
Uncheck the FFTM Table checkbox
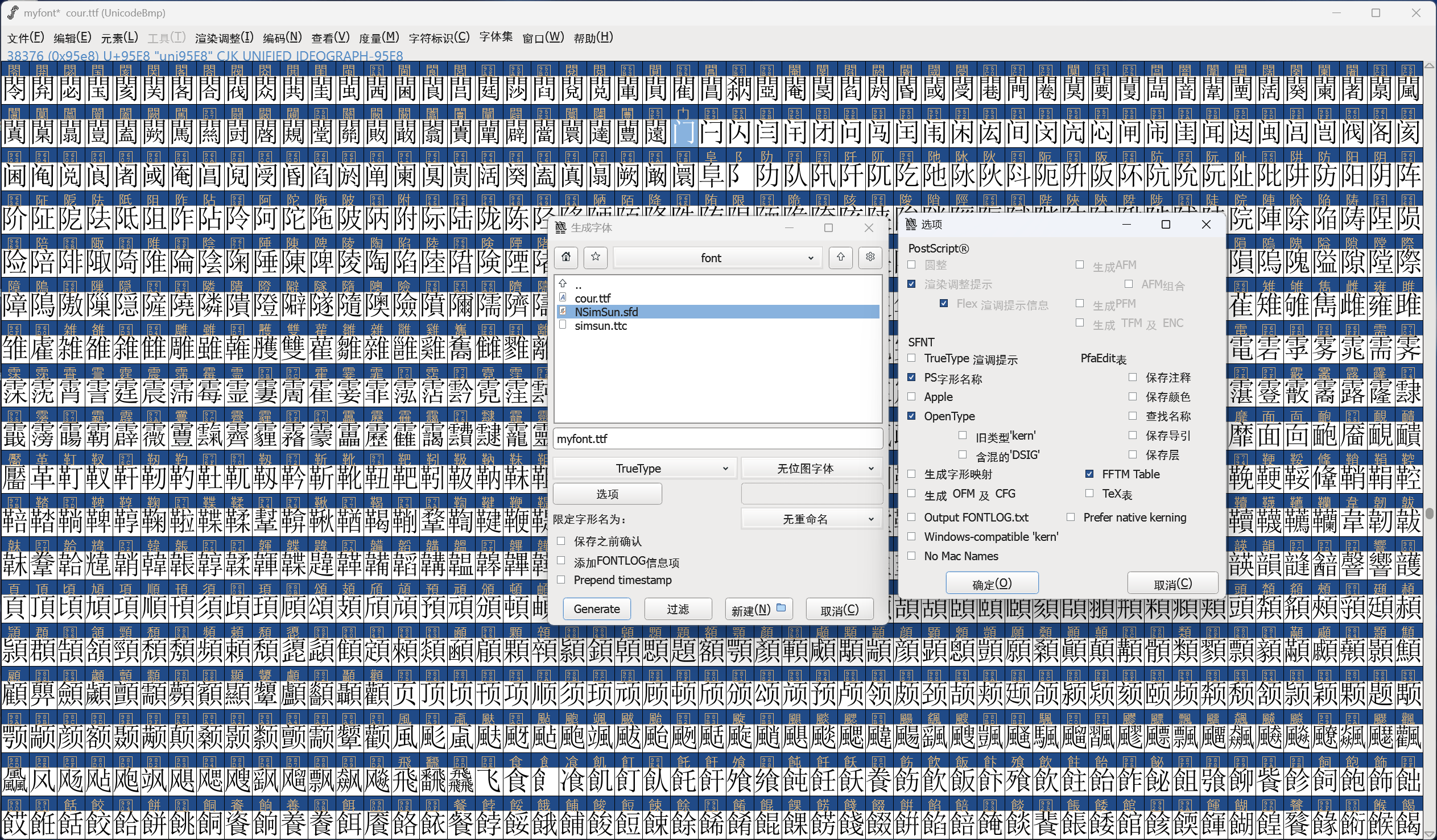pyautogui.click(x=1089, y=474)
